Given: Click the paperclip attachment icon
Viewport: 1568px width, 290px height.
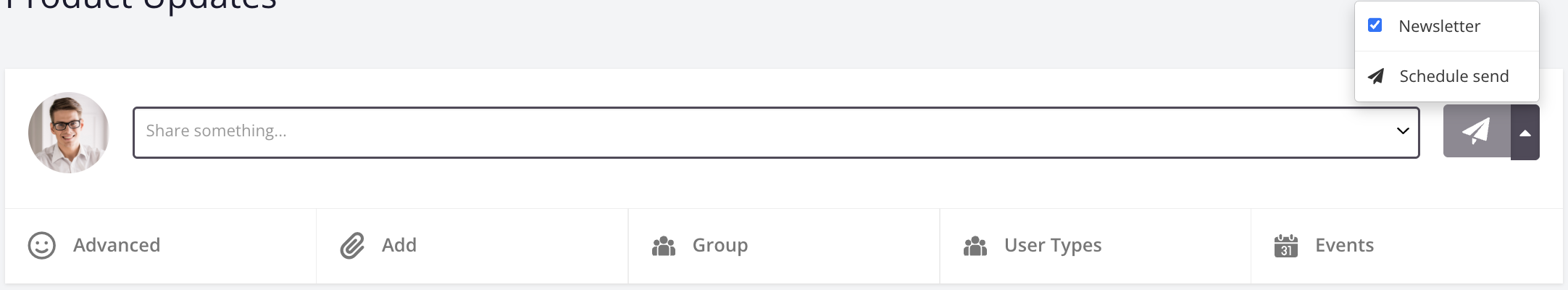Looking at the screenshot, I should pos(352,246).
